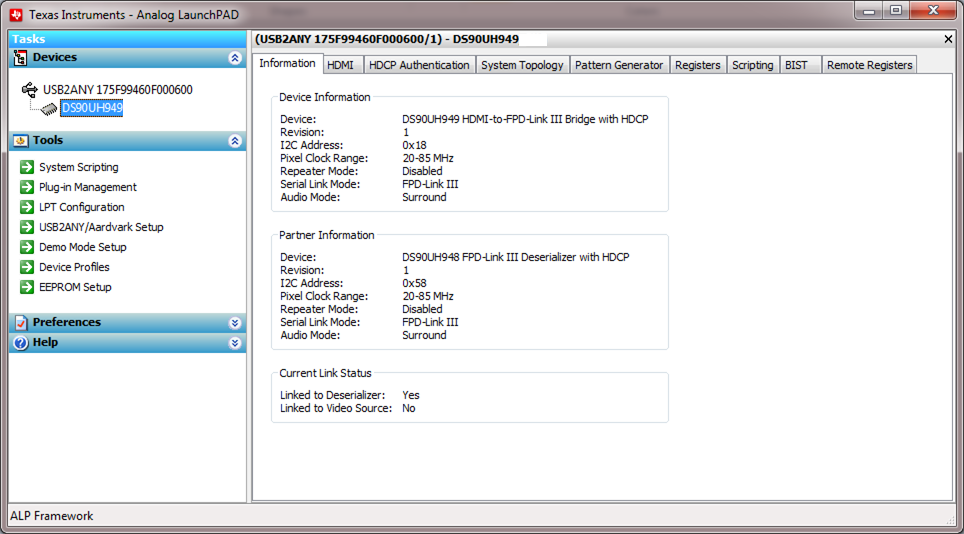Click the green arrow icon next to Plug-in Management

click(27, 187)
